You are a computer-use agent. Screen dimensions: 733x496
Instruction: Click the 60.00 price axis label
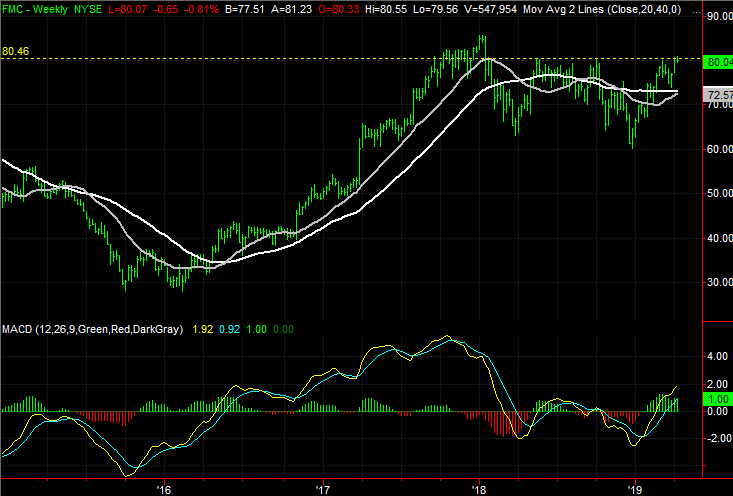pyautogui.click(x=720, y=149)
